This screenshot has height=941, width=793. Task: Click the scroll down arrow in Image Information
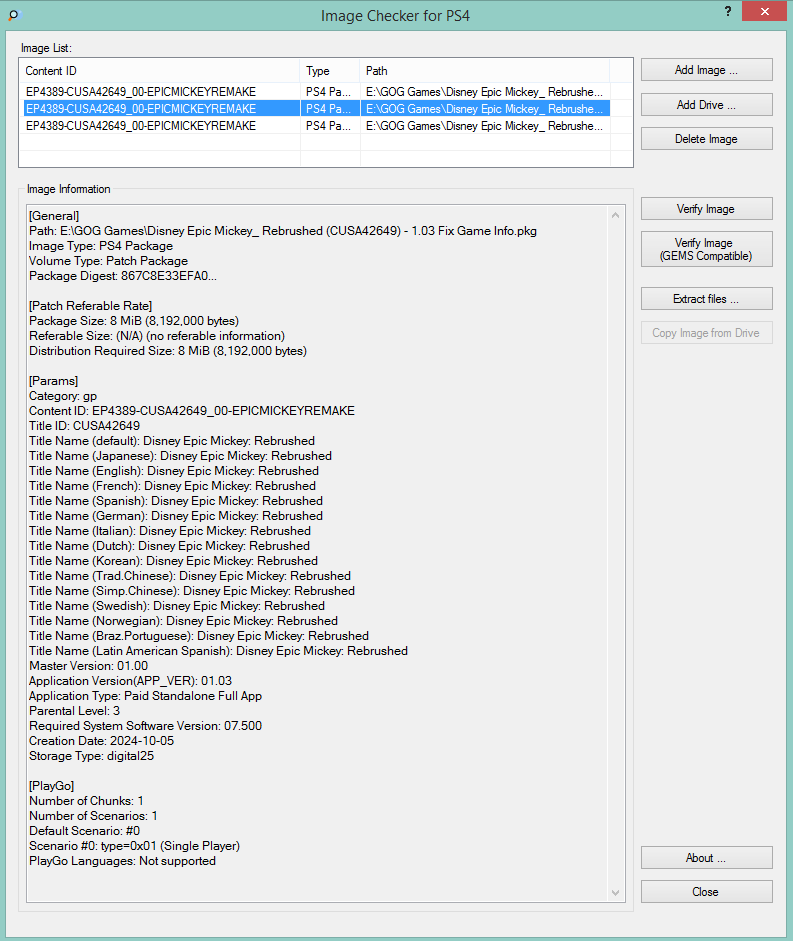(615, 892)
